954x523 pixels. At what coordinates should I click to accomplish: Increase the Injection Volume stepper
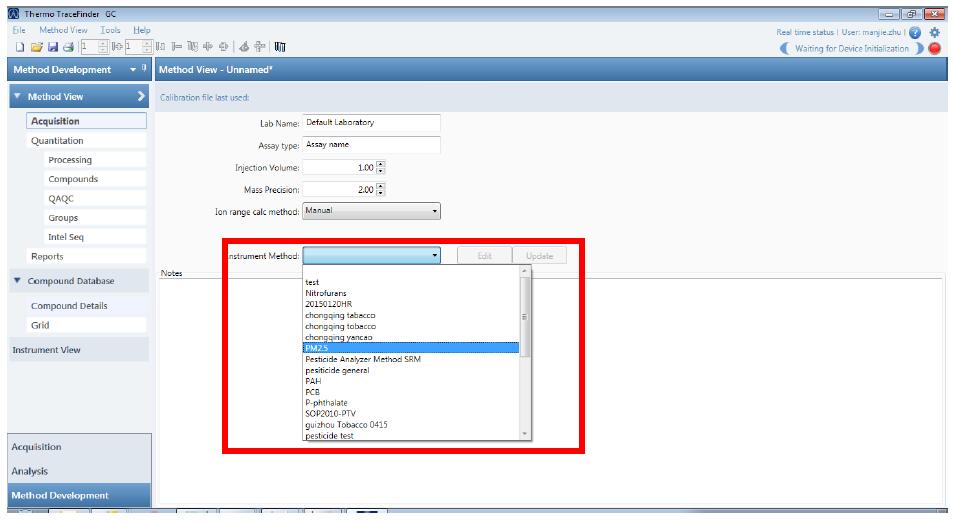[x=380, y=164]
